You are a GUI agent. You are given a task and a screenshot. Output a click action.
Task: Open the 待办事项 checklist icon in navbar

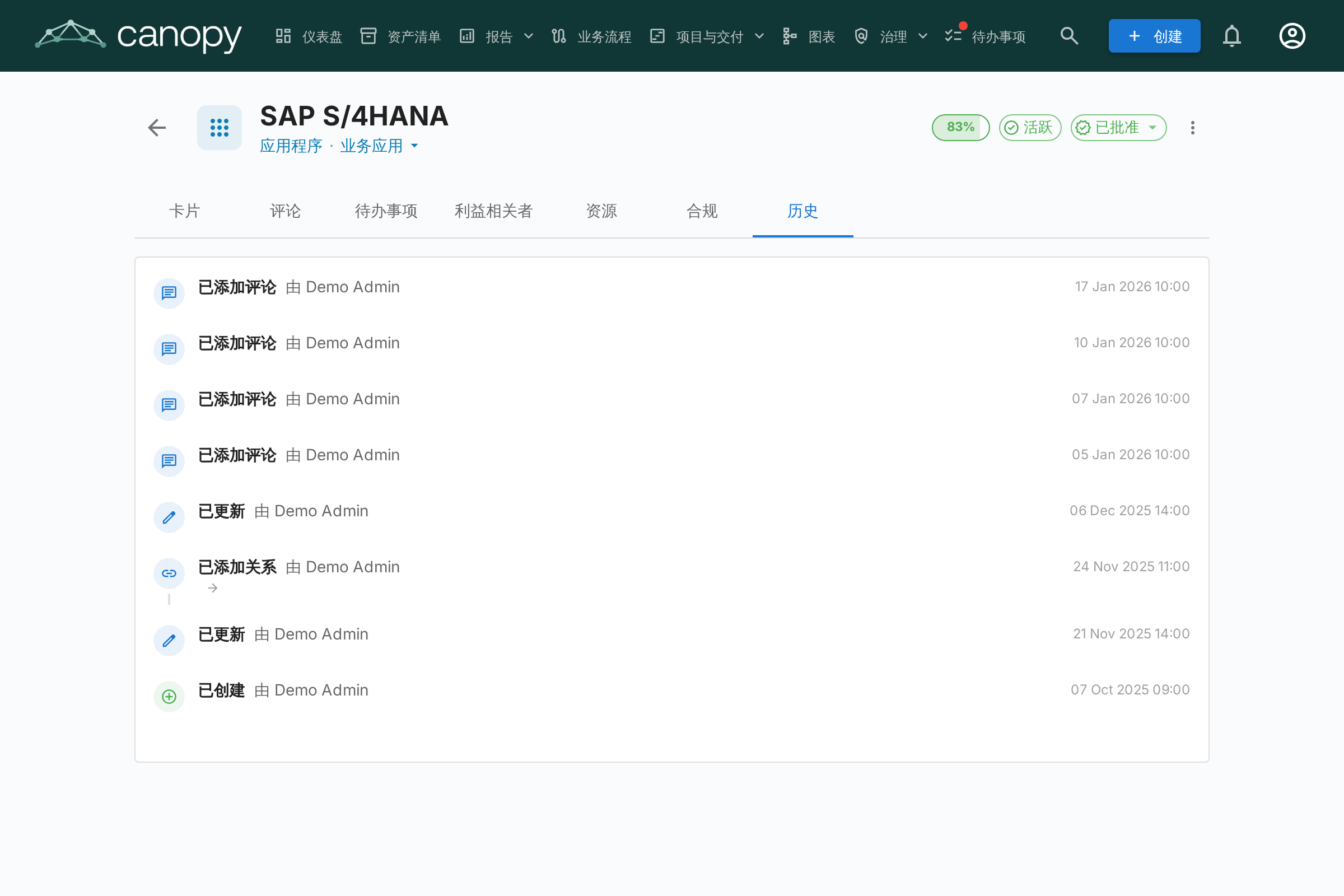click(x=953, y=36)
